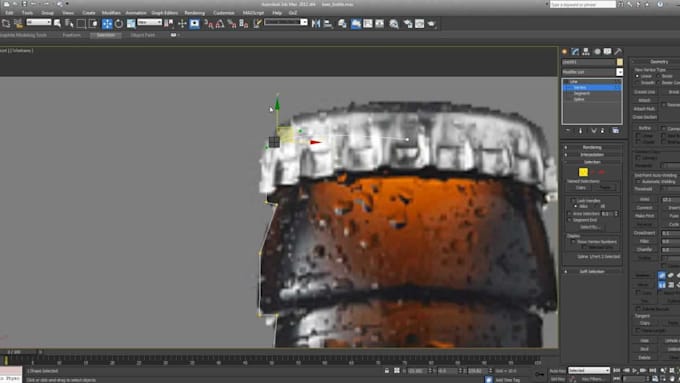The height and width of the screenshot is (383, 680).
Task: Select the Smooth vertex type radio
Action: click(x=638, y=83)
